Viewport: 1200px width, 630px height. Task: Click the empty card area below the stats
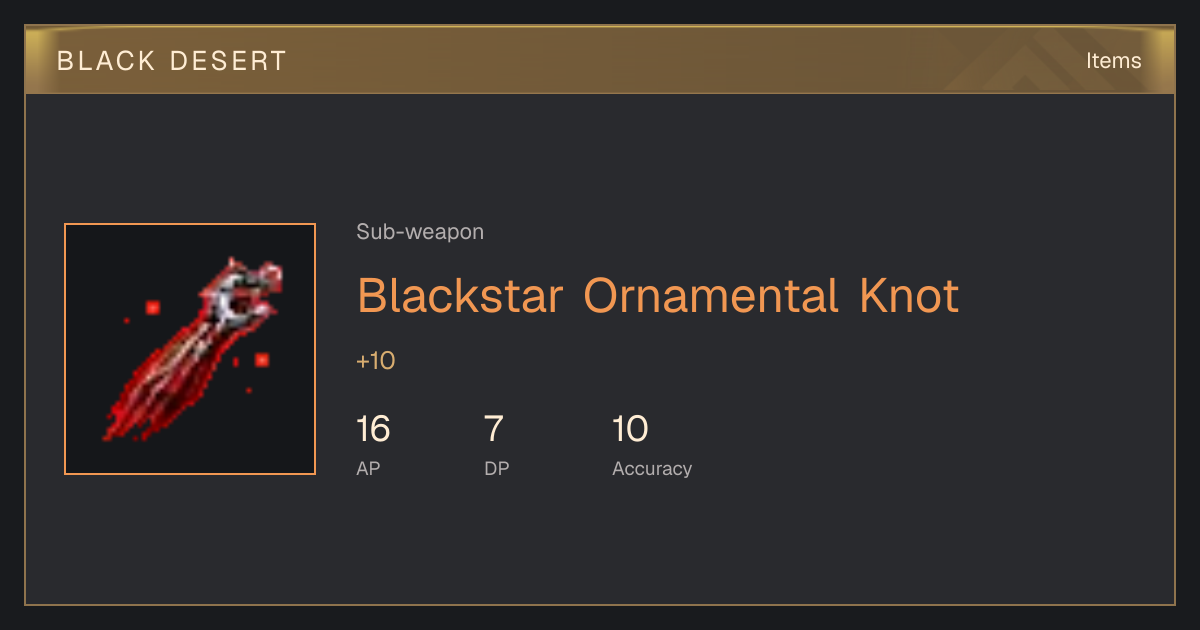[x=600, y=545]
